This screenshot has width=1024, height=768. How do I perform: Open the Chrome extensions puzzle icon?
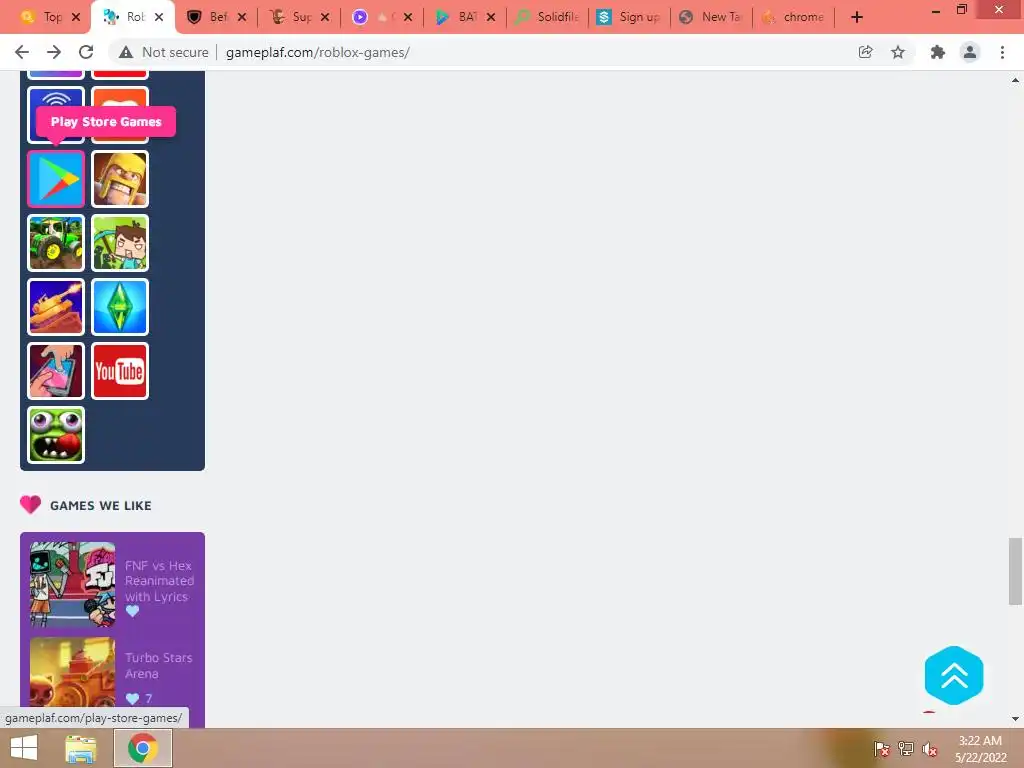(x=938, y=52)
